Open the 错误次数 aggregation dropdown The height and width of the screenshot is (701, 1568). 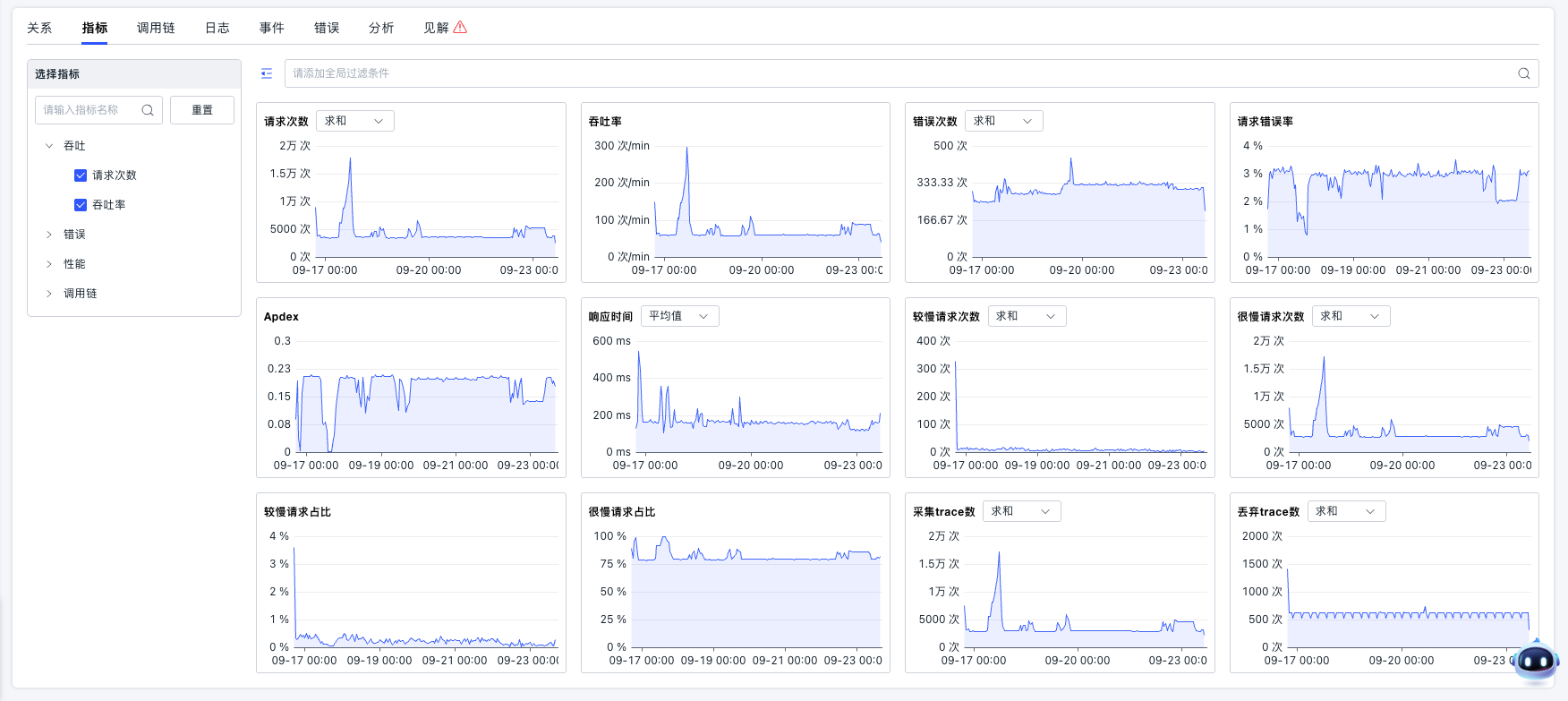(1003, 121)
